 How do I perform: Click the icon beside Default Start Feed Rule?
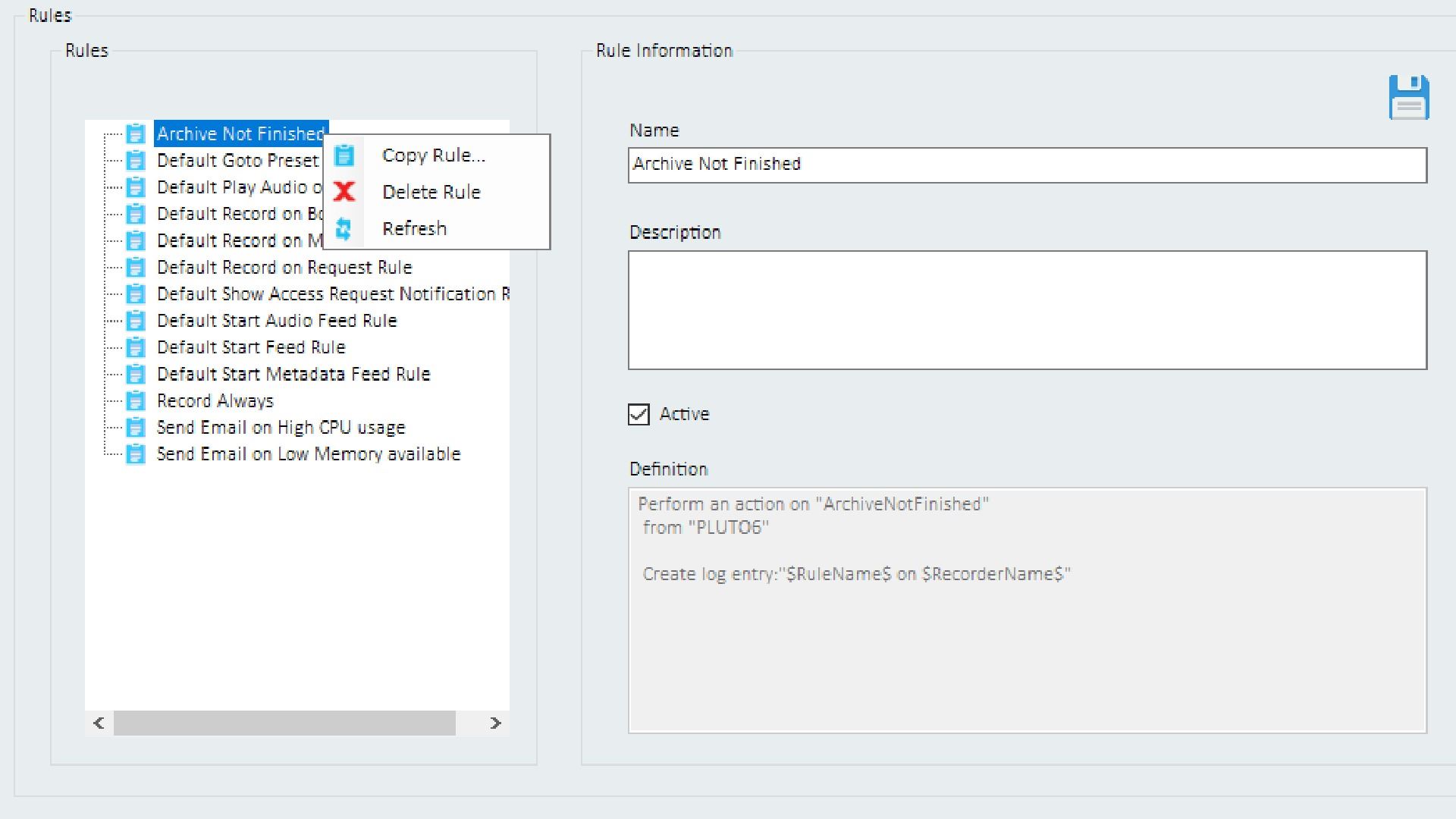[x=136, y=347]
